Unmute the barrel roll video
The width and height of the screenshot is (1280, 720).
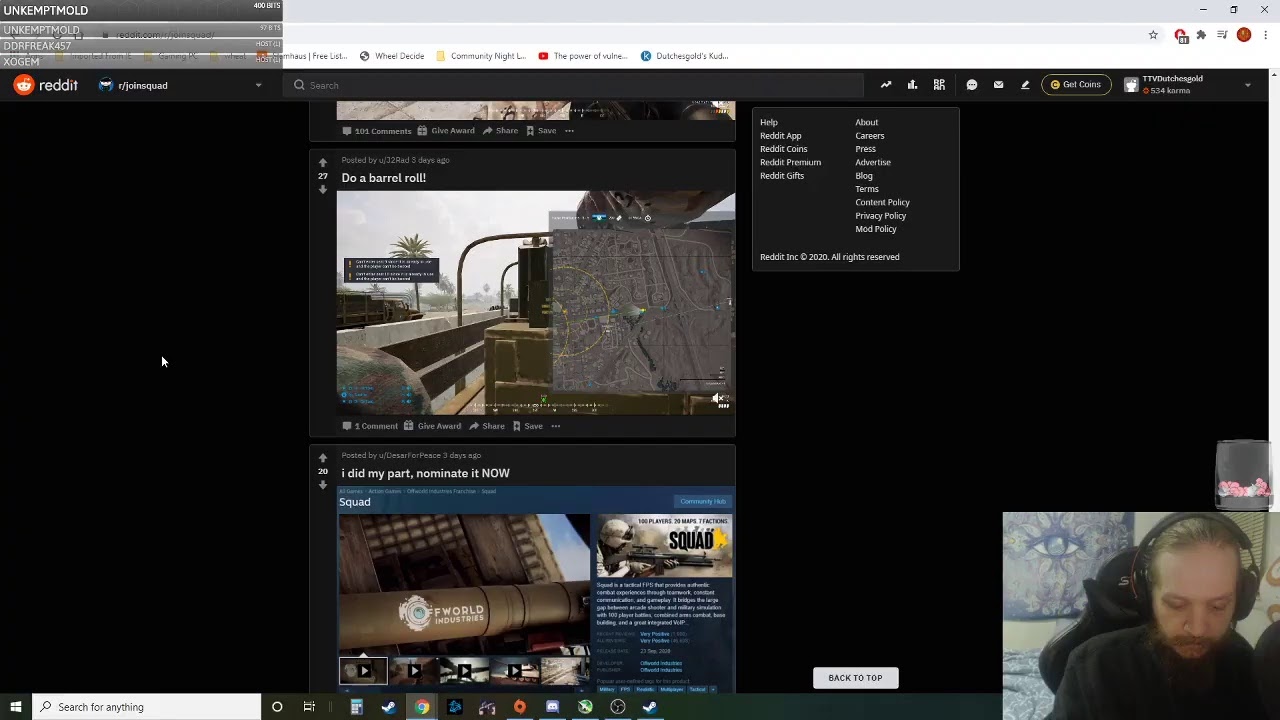[718, 399]
